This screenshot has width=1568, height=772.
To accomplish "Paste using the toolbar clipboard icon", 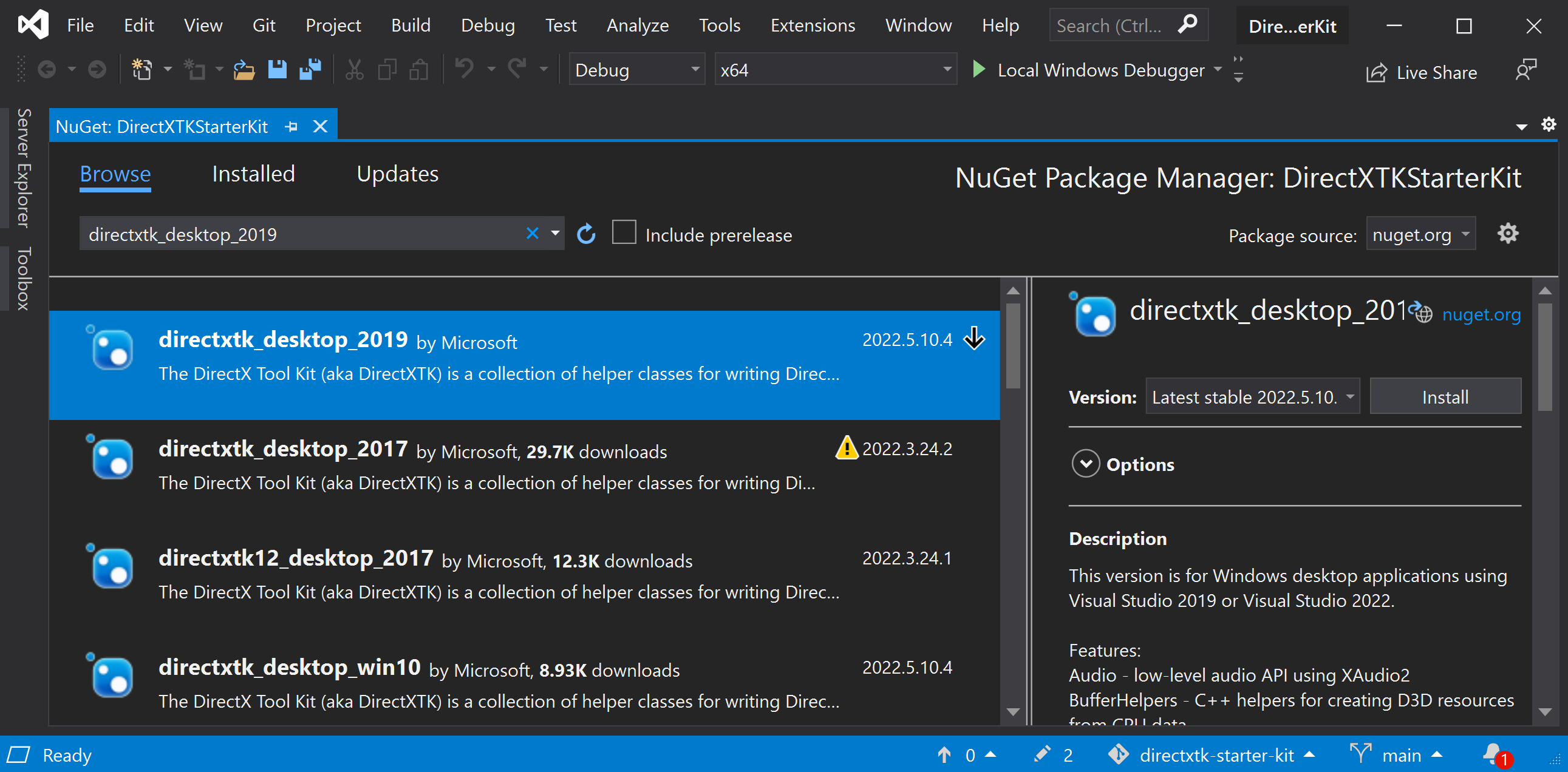I will click(419, 69).
